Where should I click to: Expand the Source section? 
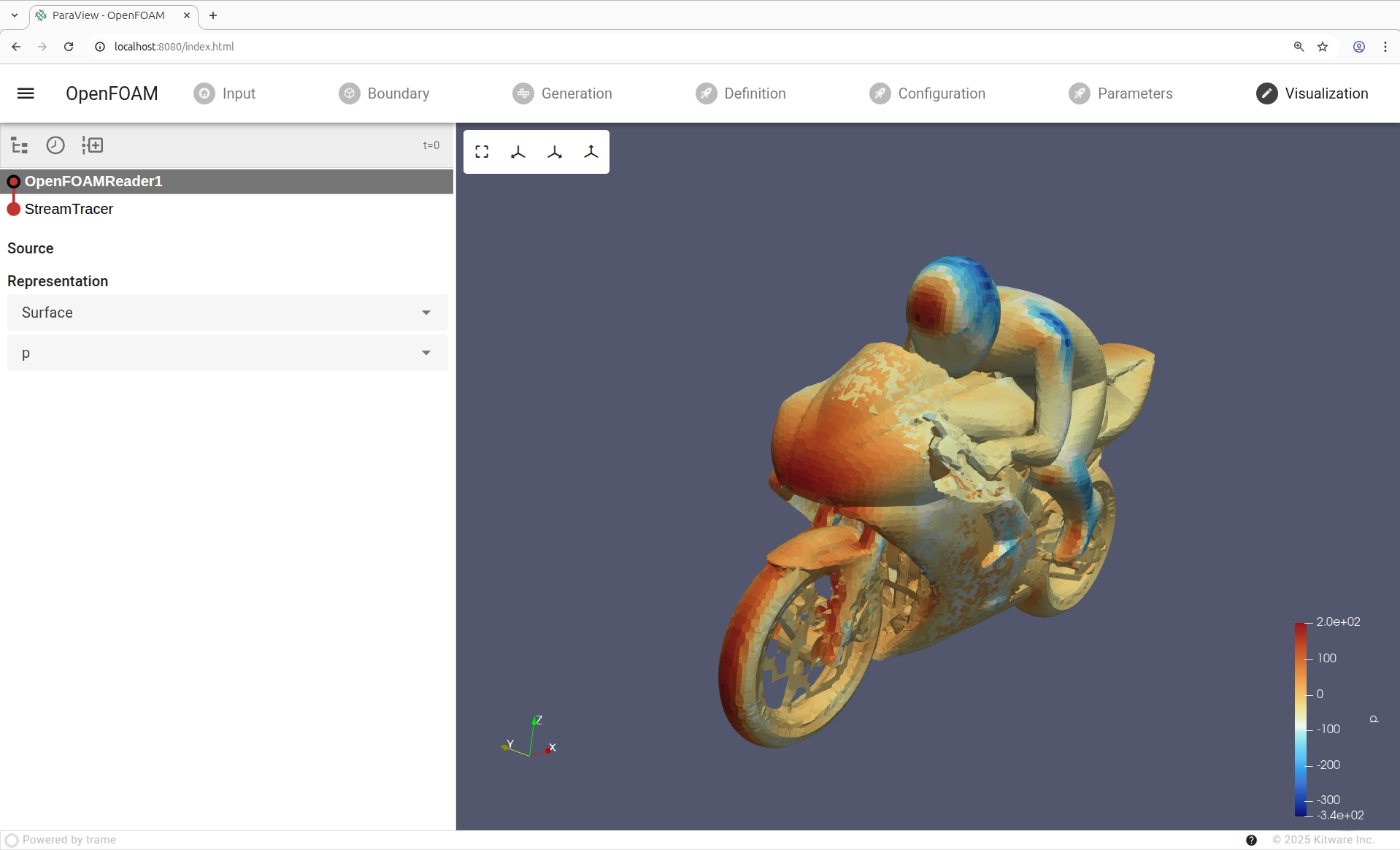coord(31,248)
